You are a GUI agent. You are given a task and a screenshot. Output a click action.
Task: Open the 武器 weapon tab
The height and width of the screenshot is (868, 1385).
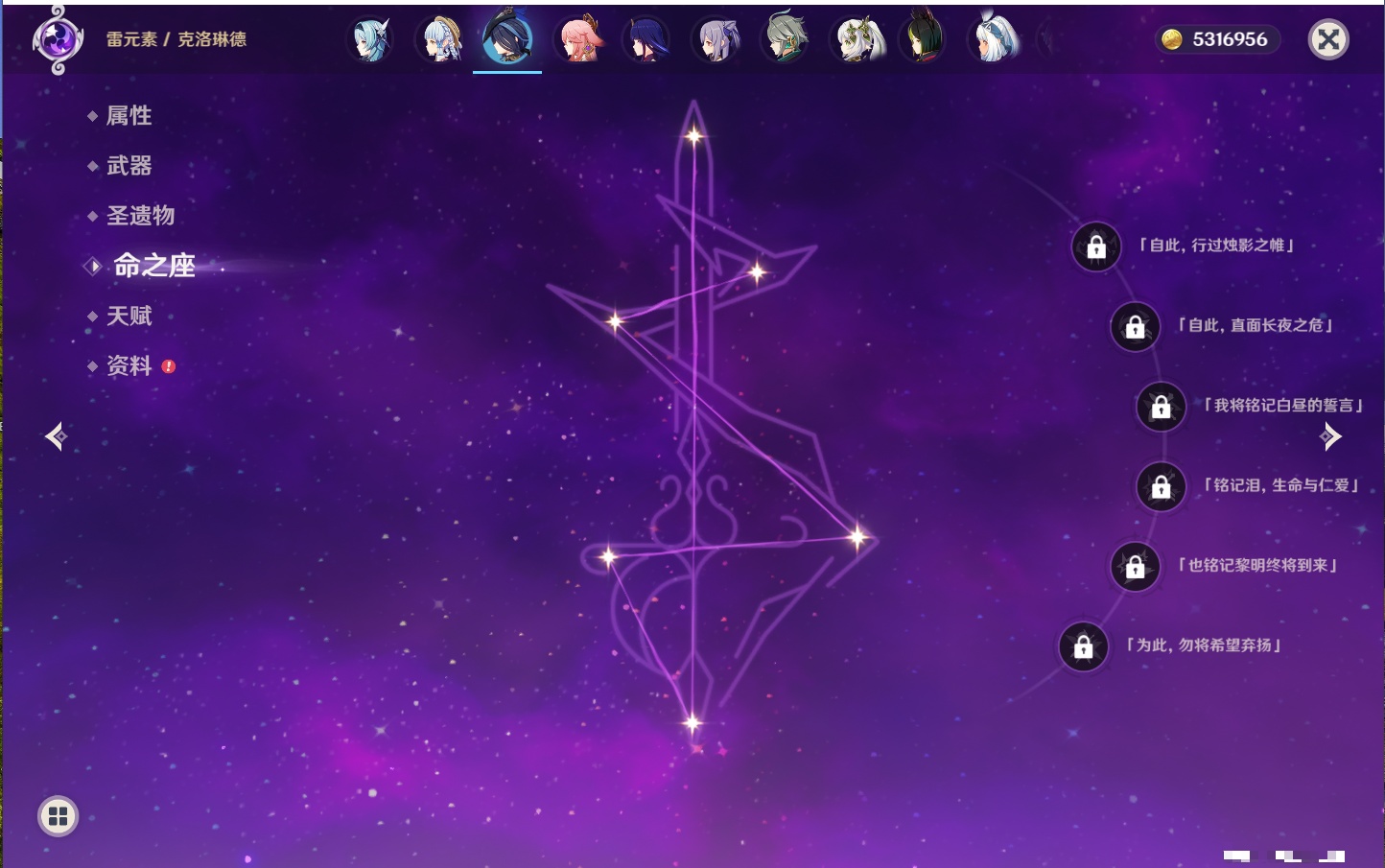129,166
